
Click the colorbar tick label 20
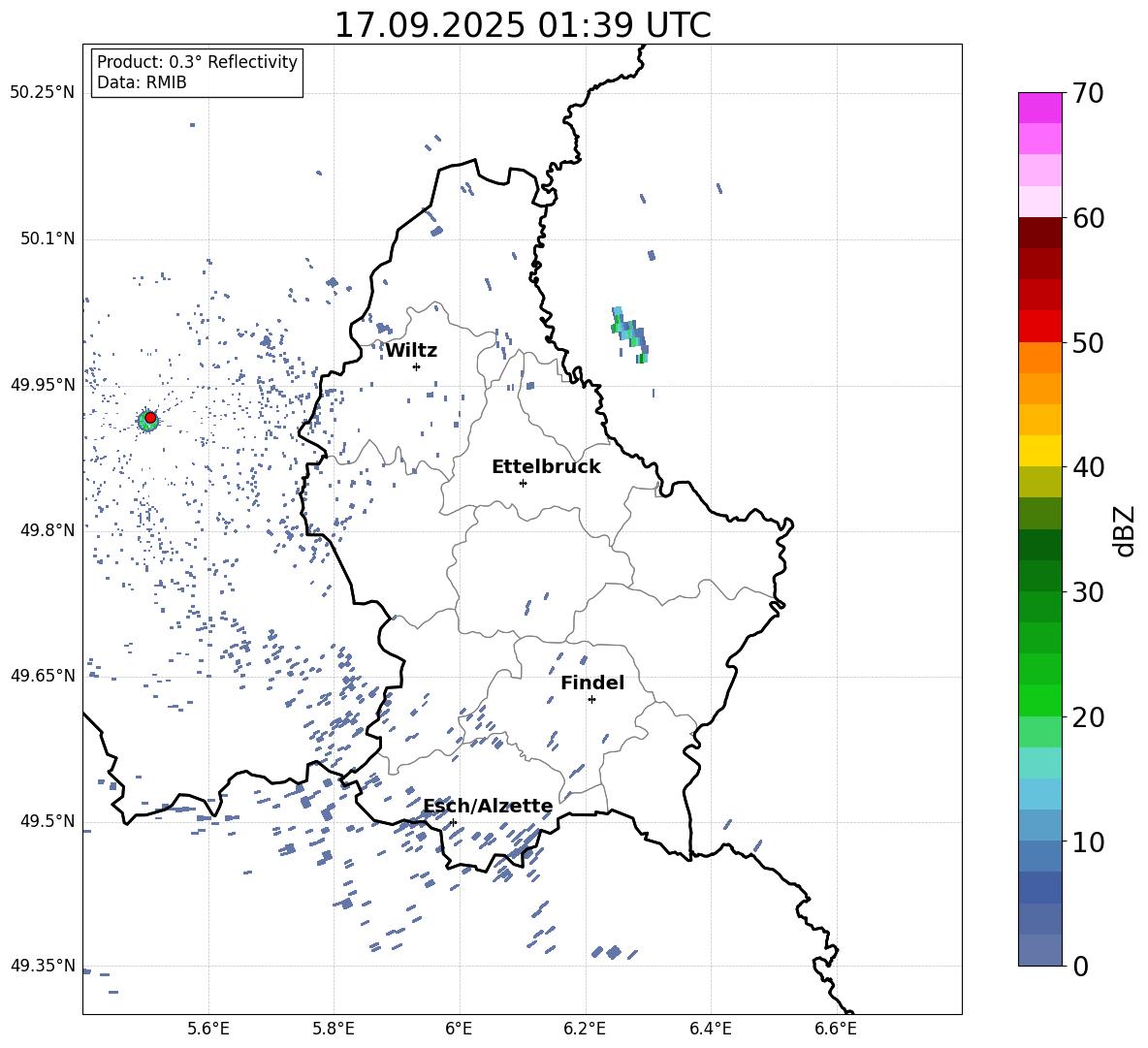click(x=1088, y=717)
